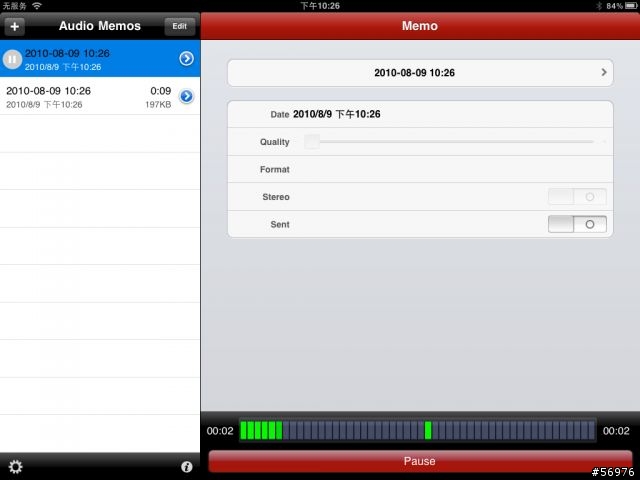Click the chevron on the memo title row
The image size is (640, 480).
[604, 72]
